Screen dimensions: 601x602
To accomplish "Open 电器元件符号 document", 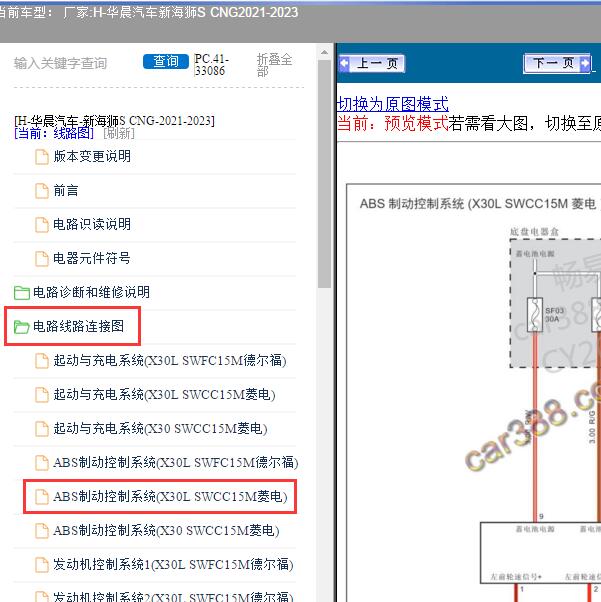I will pos(92,258).
